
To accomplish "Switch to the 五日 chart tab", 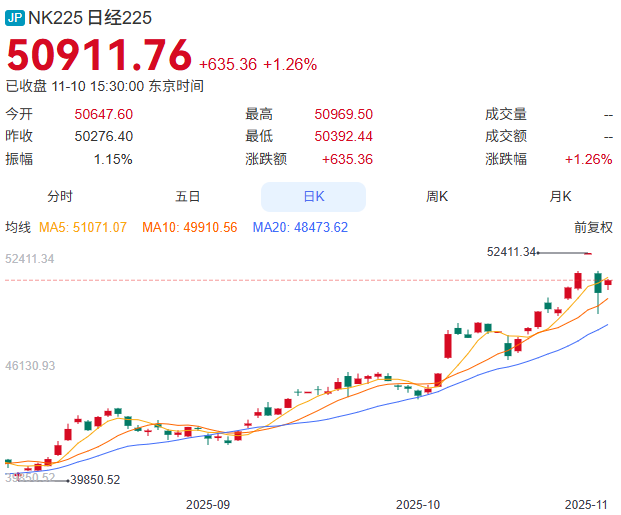I will tap(187, 197).
